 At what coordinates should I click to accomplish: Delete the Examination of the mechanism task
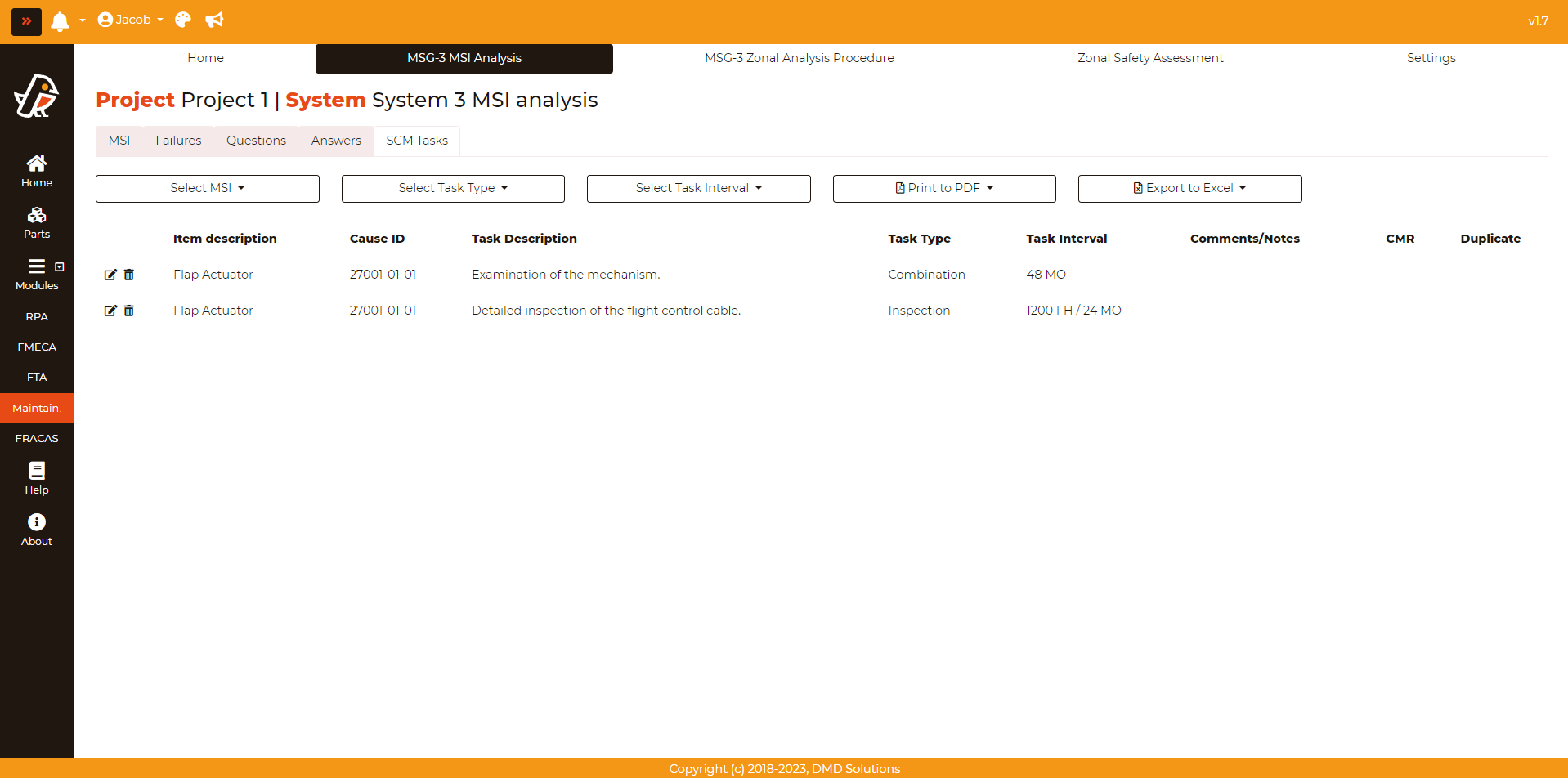point(129,275)
